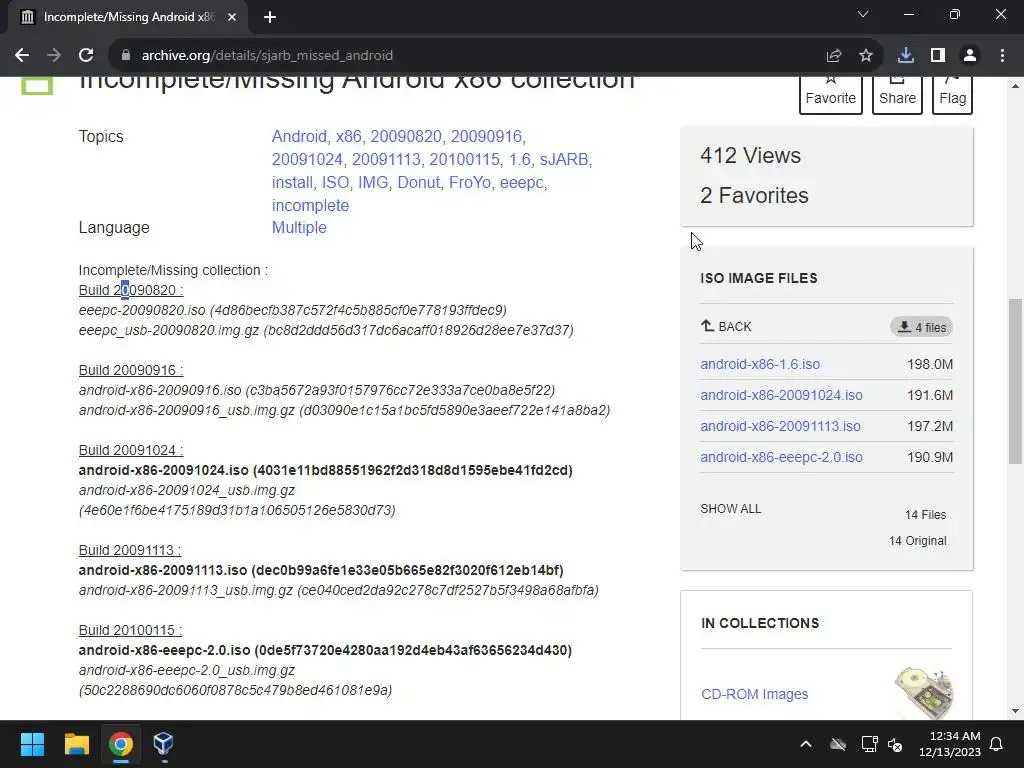
Task: Open VirtualBox from the taskbar
Action: pos(163,744)
